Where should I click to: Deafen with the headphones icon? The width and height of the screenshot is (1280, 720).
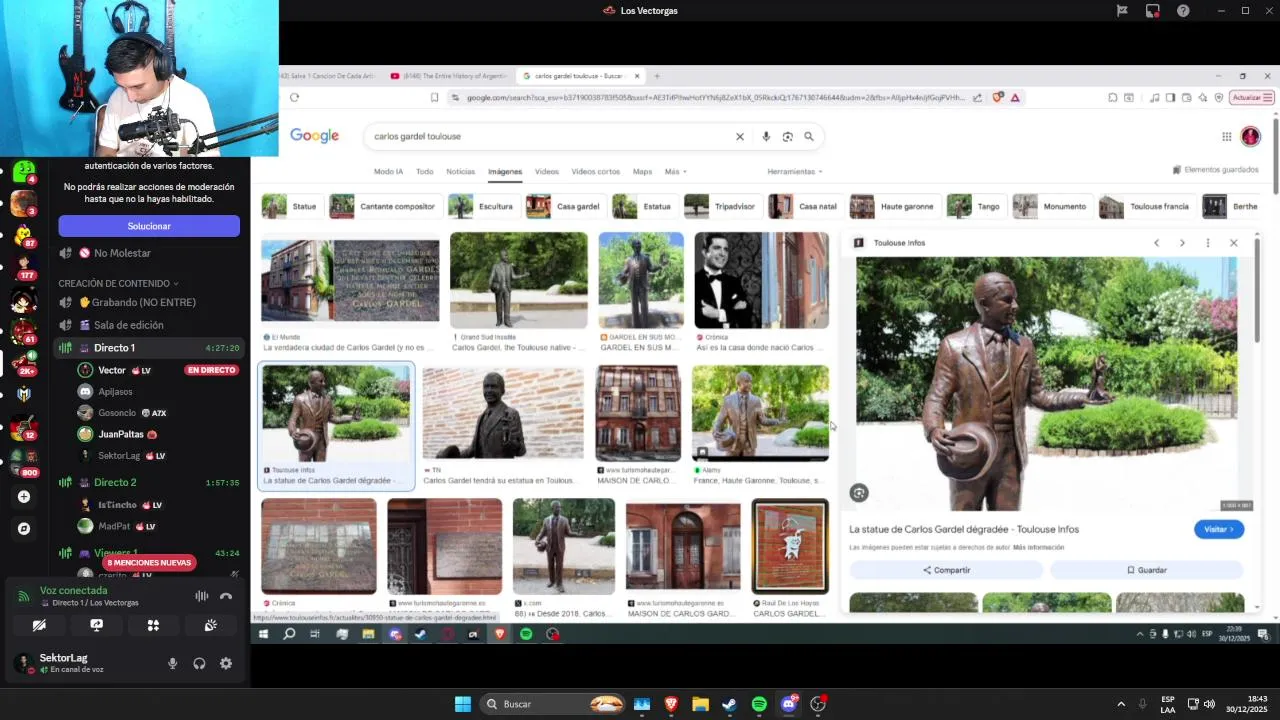coord(199,663)
